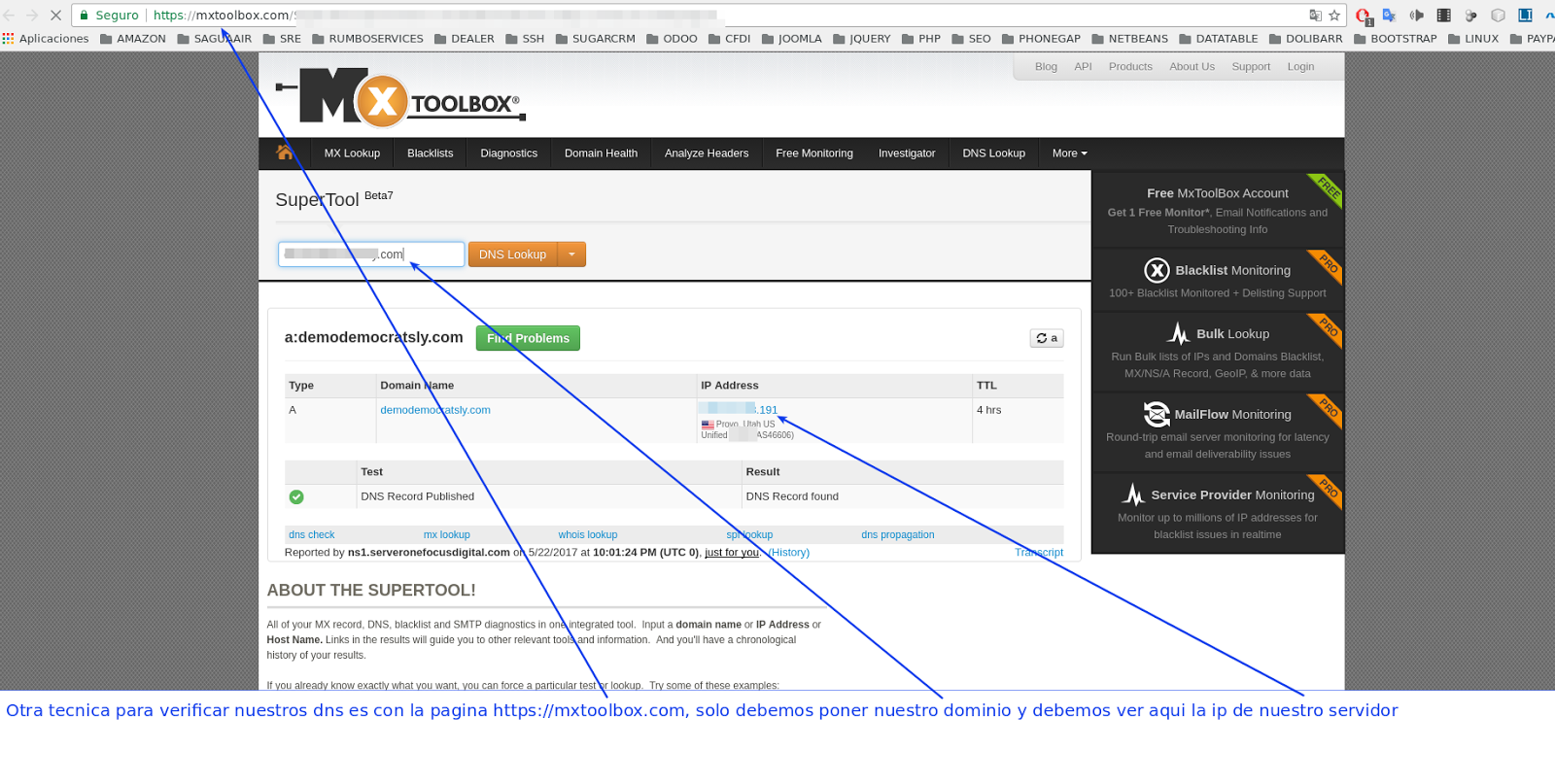
Task: Click the Service Provider Monitoring pulse icon
Action: pos(1133,494)
